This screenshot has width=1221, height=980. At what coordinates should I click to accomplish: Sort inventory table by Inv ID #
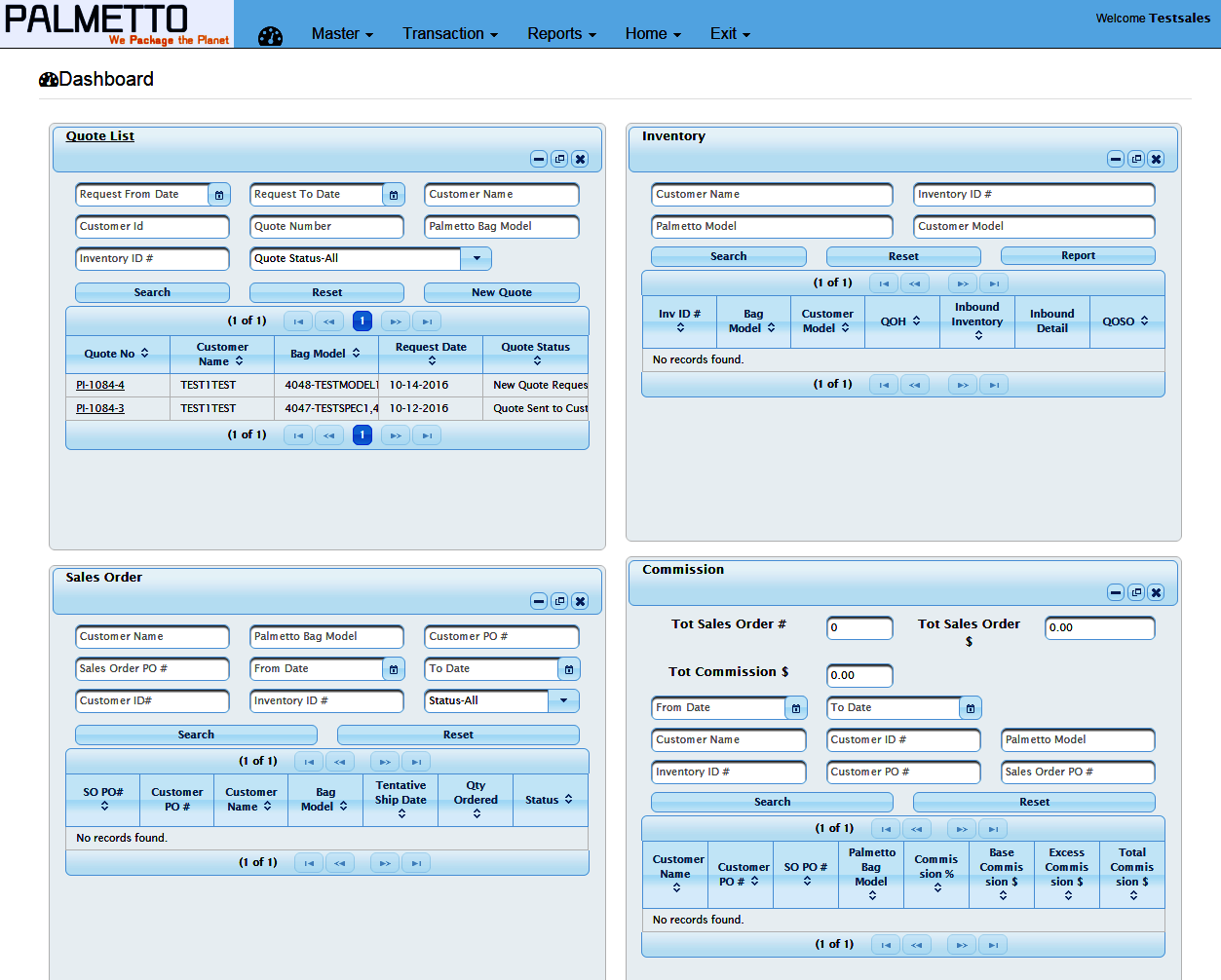(x=680, y=328)
